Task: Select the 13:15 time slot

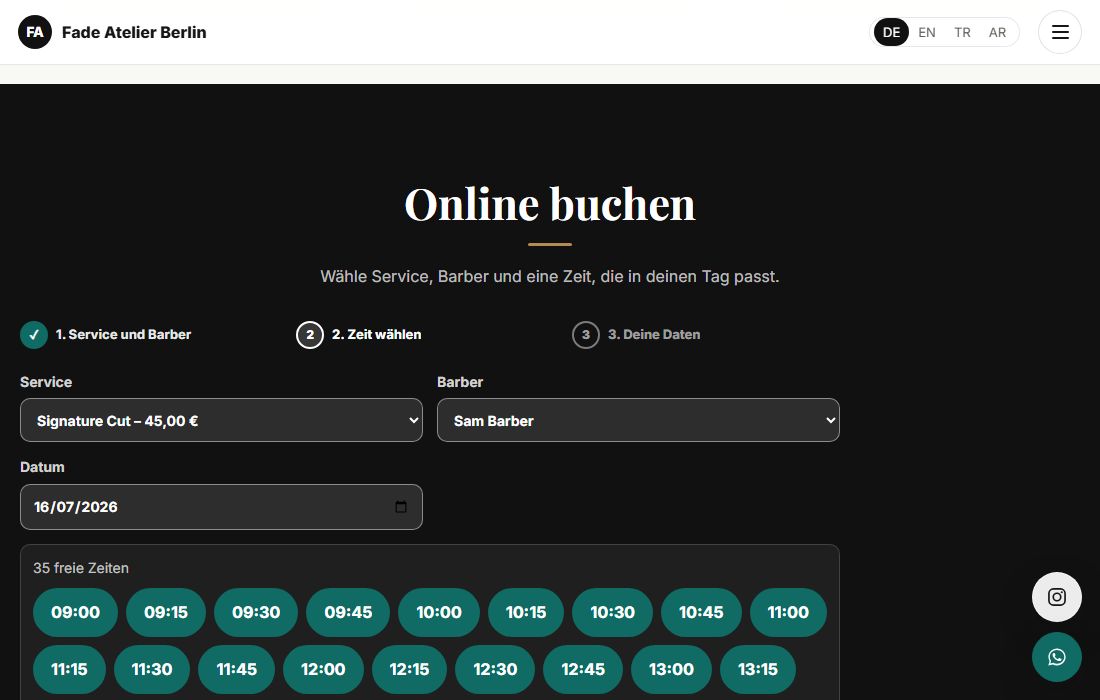Action: click(x=758, y=669)
